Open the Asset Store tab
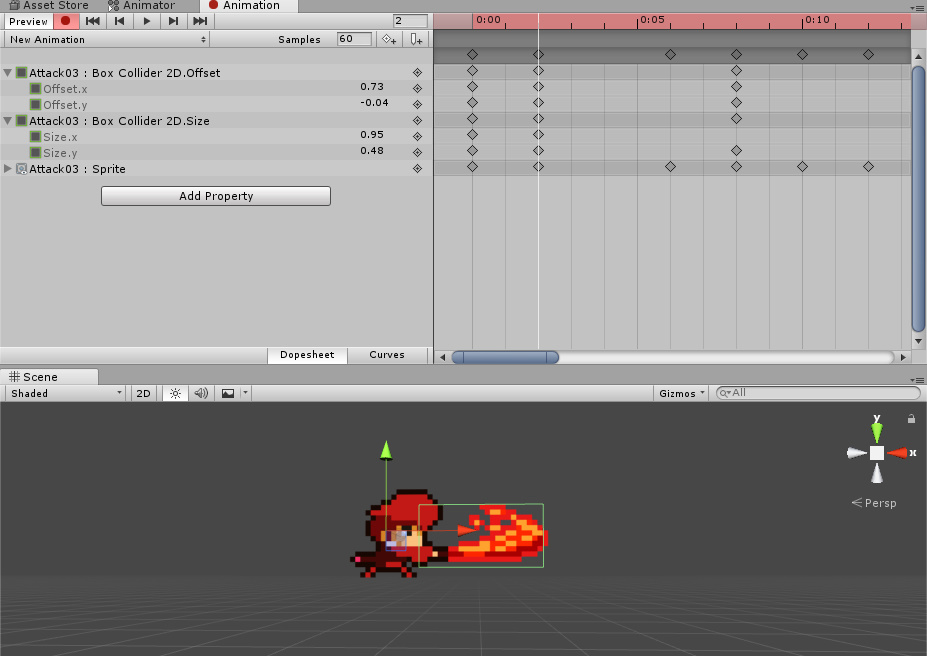Screen dimensions: 927x656 [x=48, y=5]
